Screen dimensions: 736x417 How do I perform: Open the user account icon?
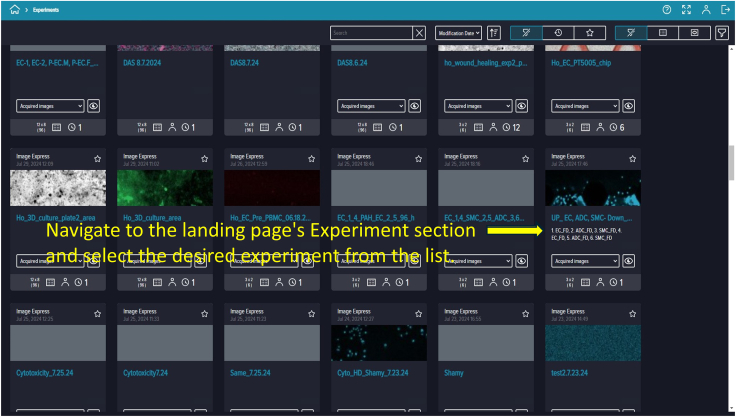705,9
